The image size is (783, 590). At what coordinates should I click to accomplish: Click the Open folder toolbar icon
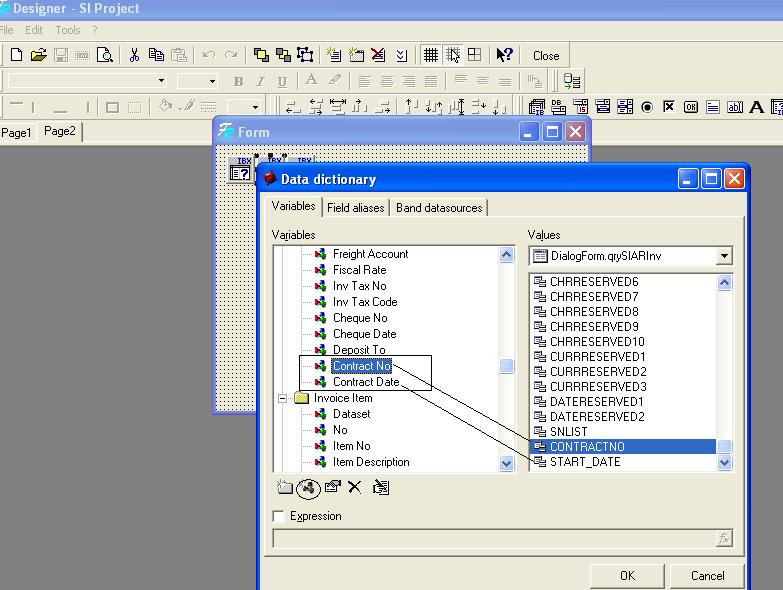pos(38,55)
